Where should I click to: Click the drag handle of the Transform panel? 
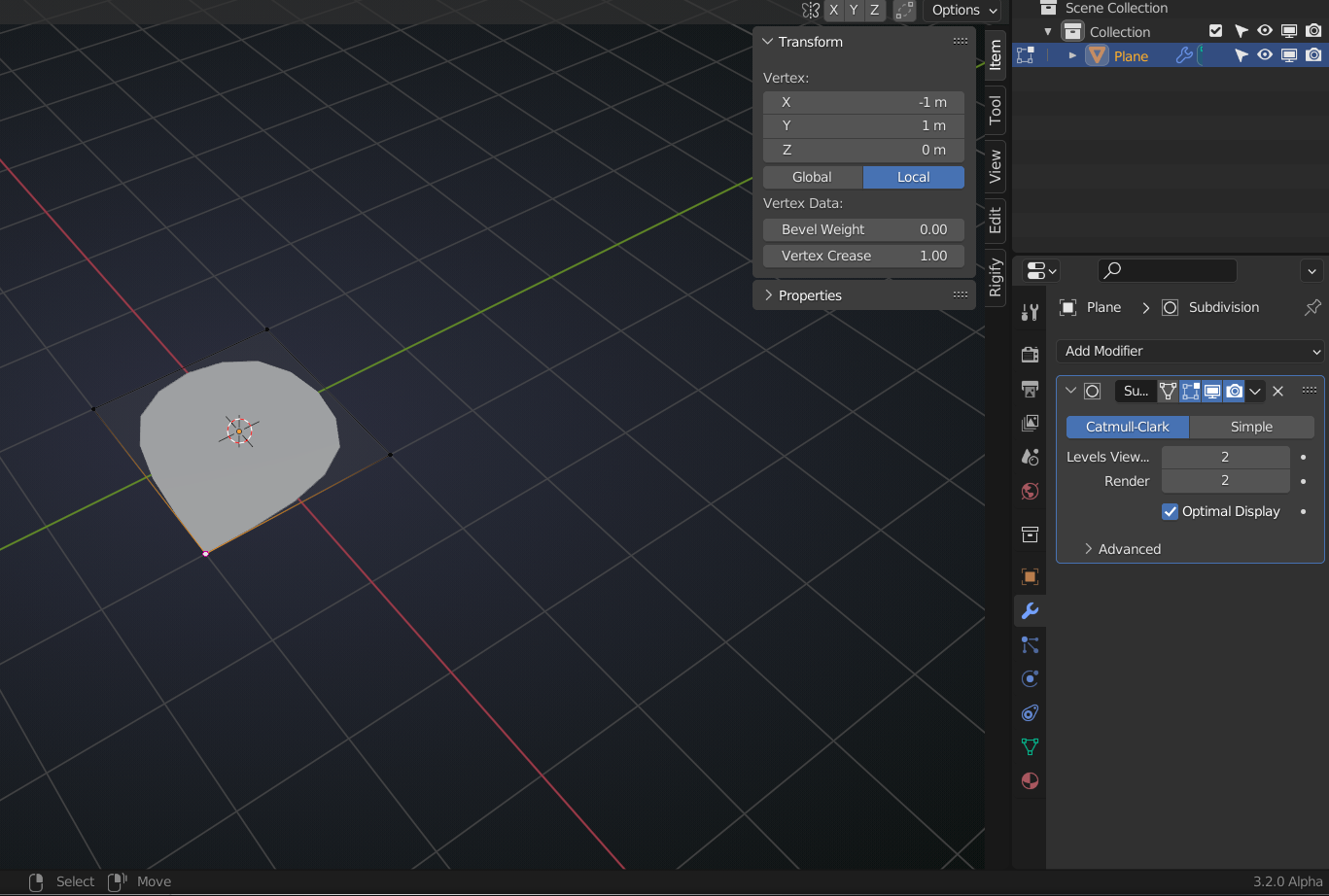coord(961,42)
